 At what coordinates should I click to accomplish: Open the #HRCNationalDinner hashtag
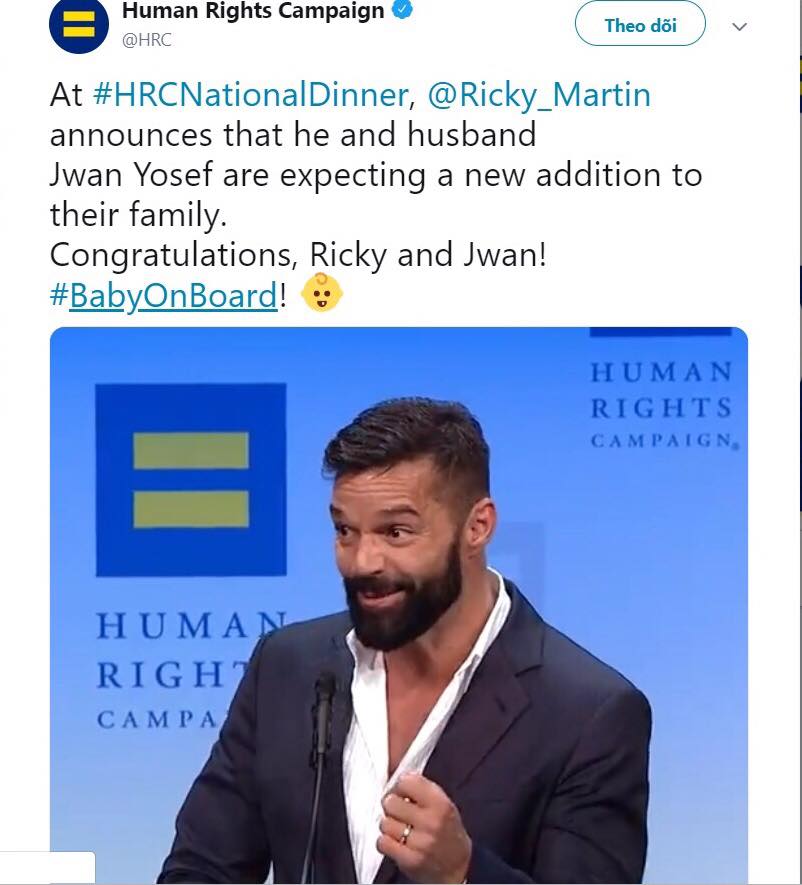250,95
